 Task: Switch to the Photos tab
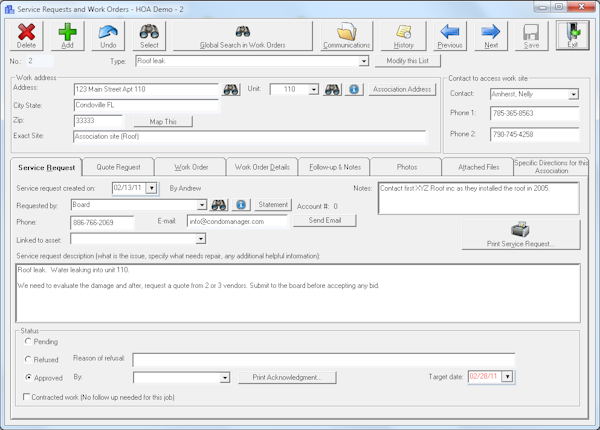(x=407, y=167)
